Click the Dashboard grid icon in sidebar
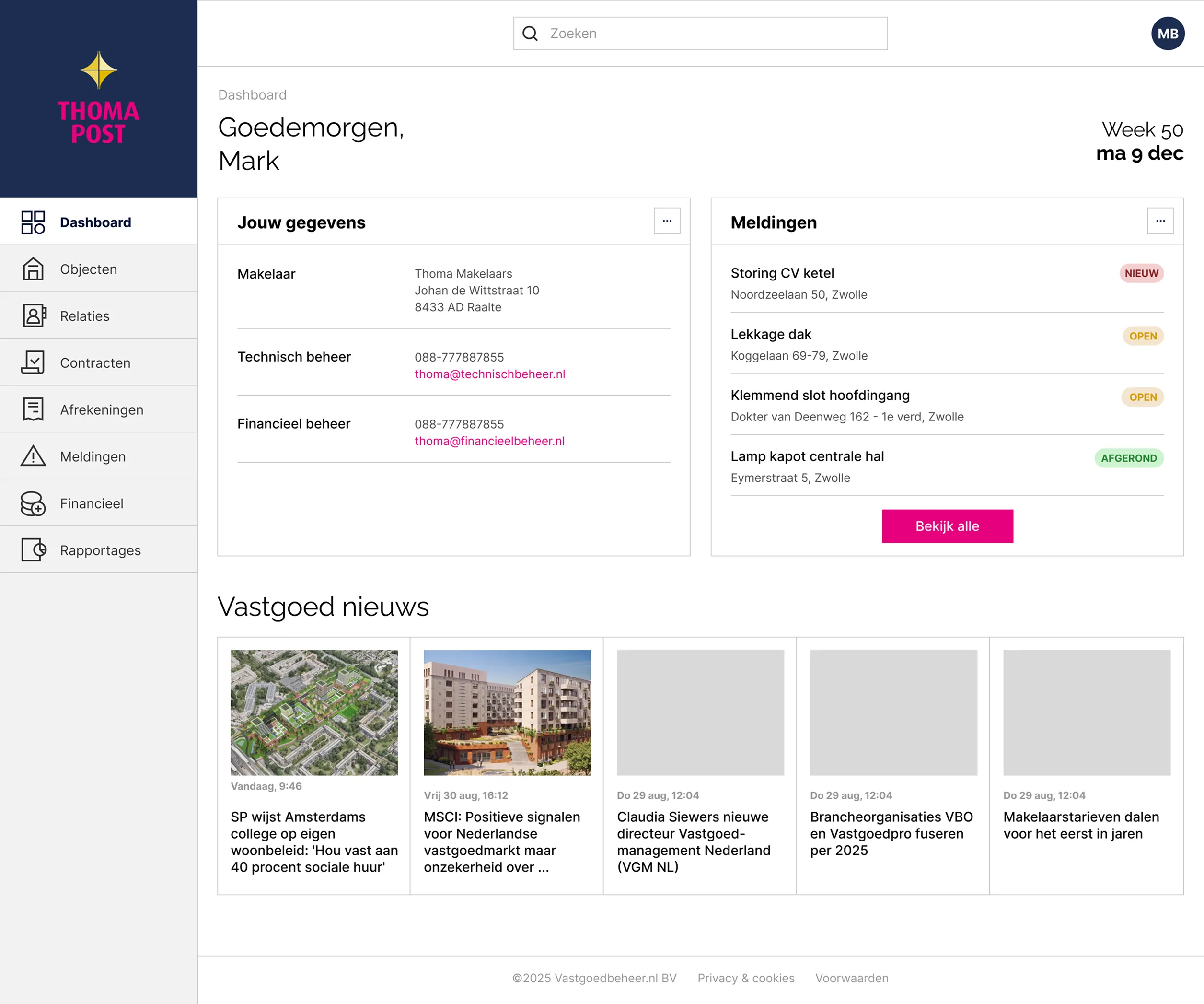The image size is (1204, 1004). click(33, 222)
